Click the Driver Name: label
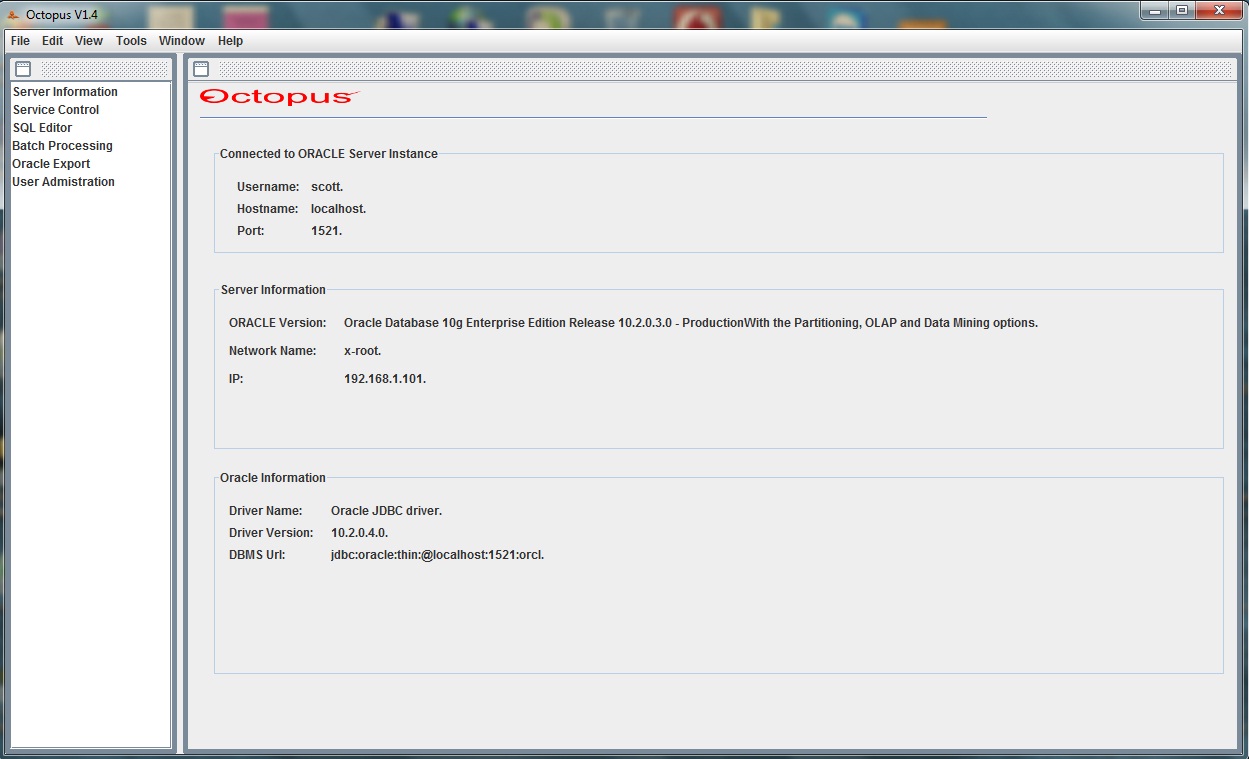The width and height of the screenshot is (1249, 759). tap(266, 511)
